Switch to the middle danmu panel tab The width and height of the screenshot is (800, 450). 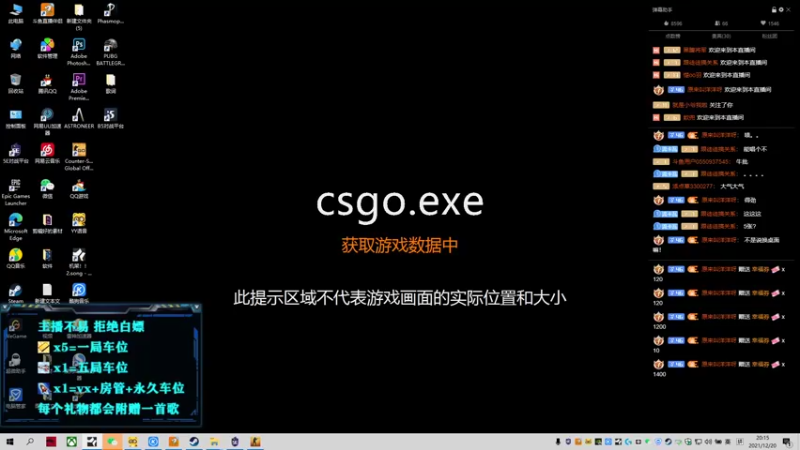click(721, 36)
